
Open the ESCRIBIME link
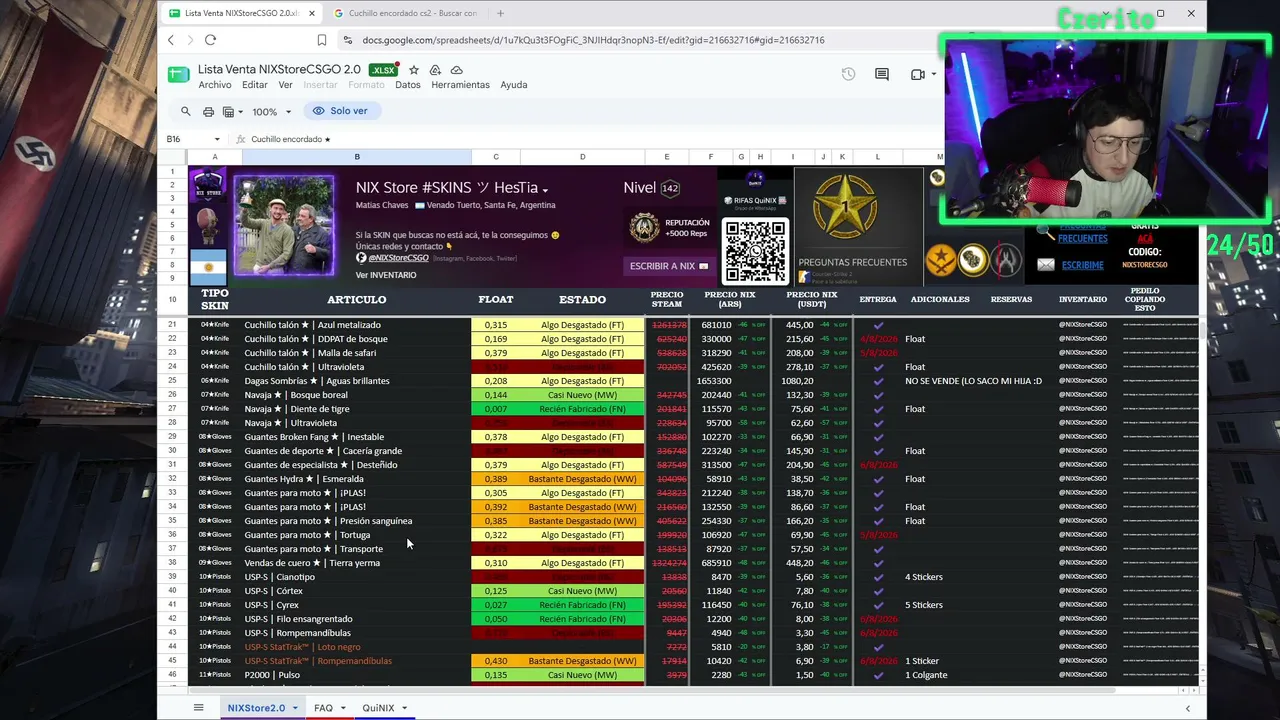click(1083, 265)
